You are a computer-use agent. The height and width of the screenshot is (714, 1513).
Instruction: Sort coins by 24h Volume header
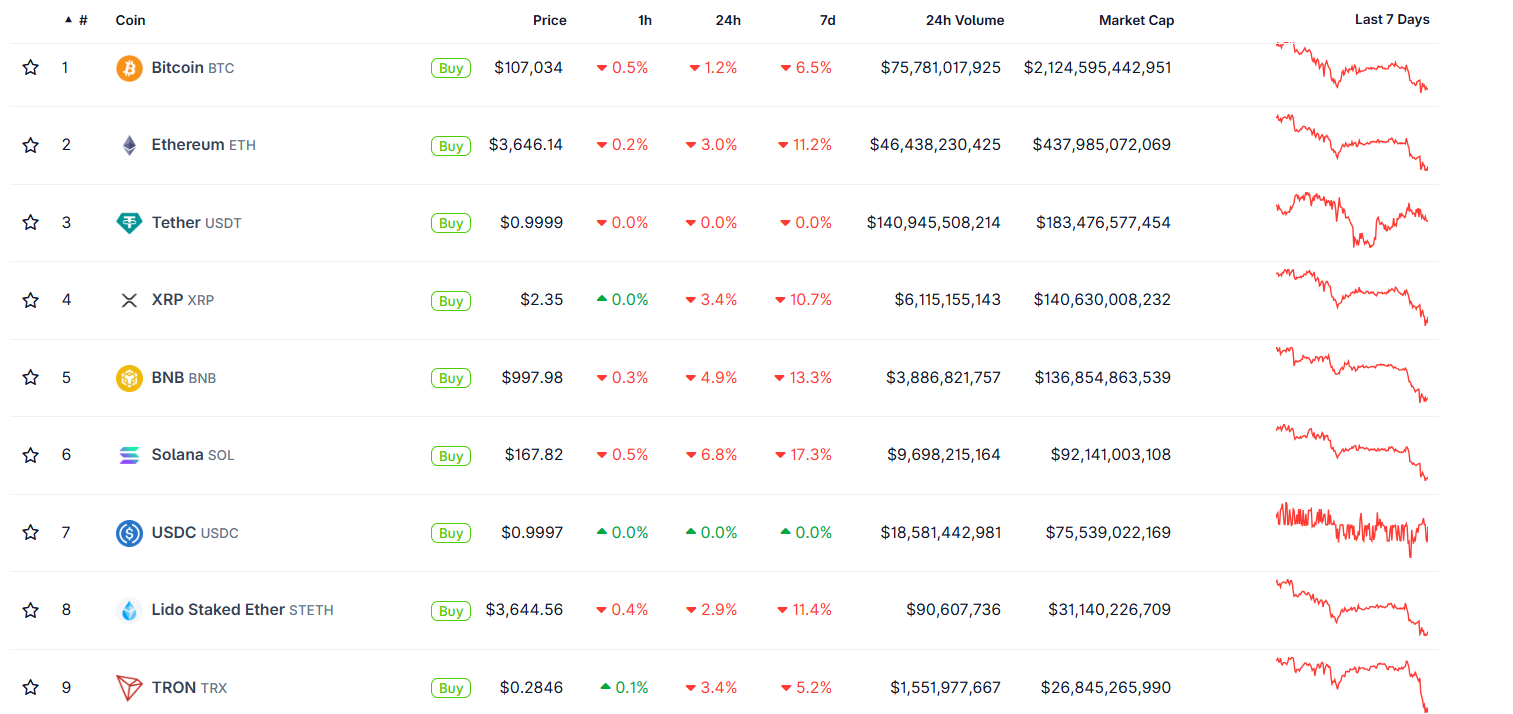tap(965, 20)
